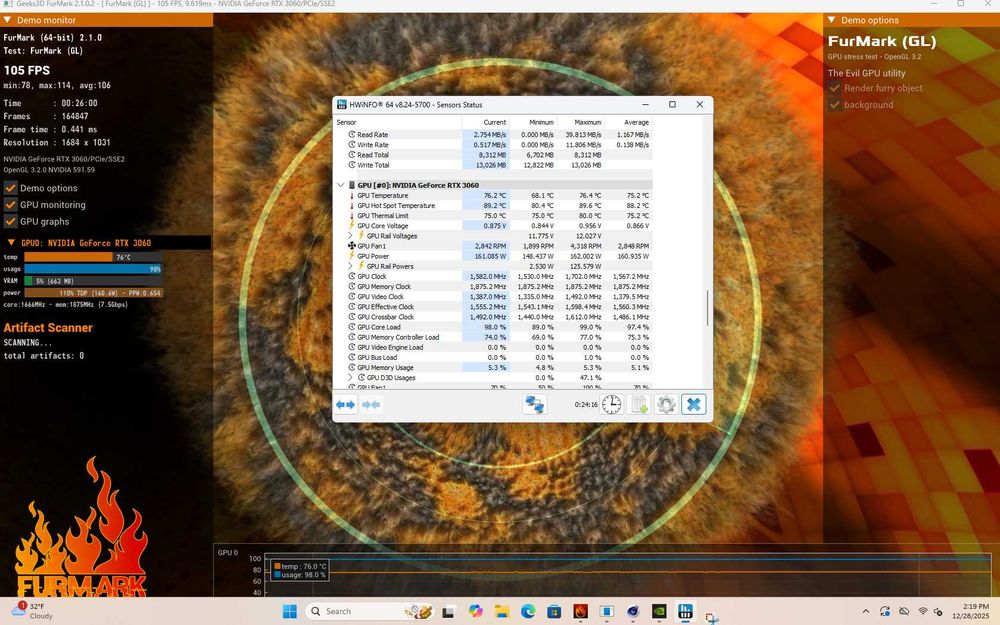The image size is (1000, 625).
Task: Click the Current column header
Action: [485, 122]
